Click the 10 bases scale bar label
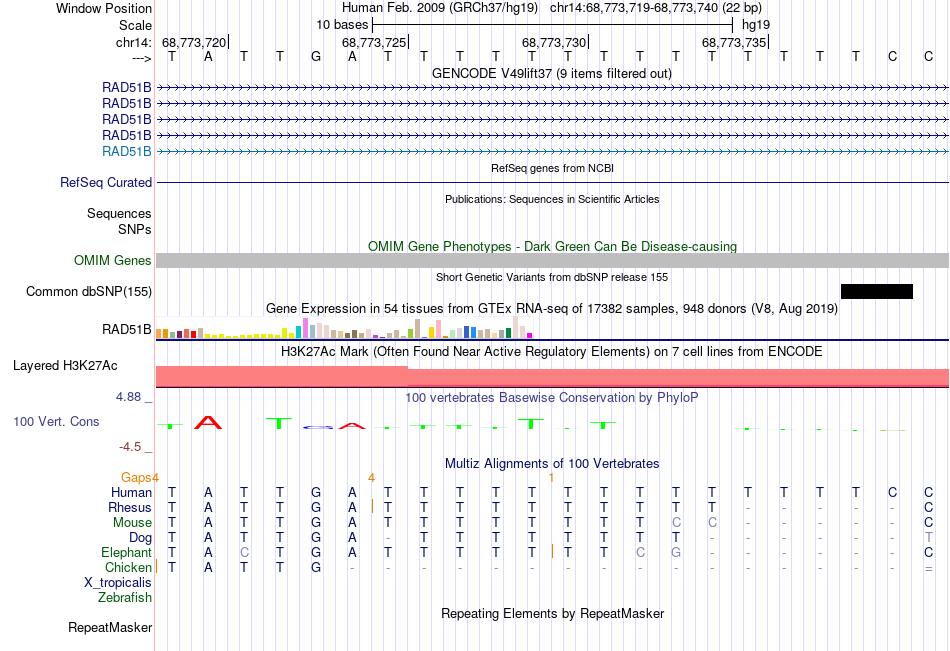This screenshot has width=950, height=651. 342,25
